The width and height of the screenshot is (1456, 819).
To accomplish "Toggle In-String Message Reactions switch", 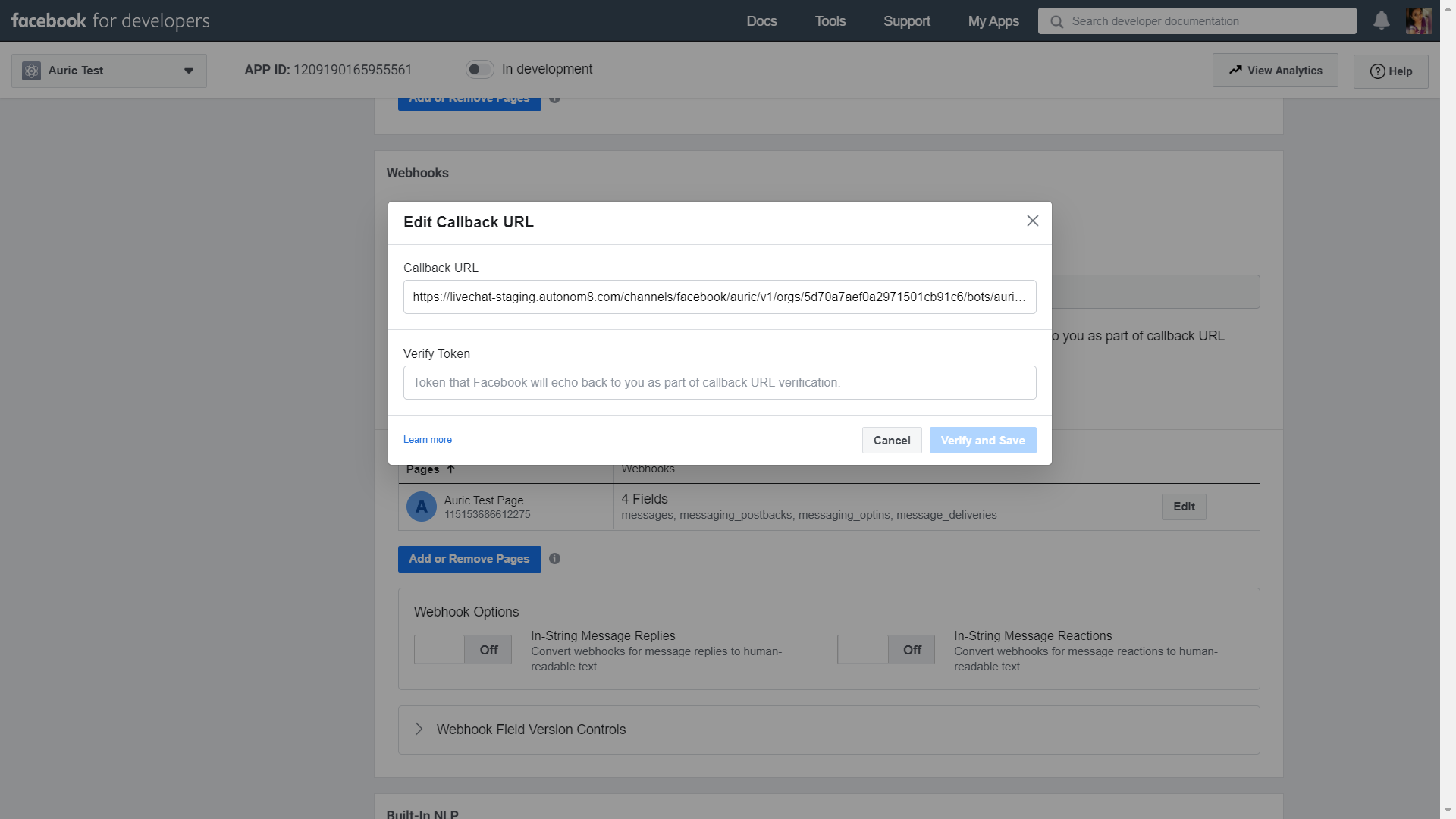I will pyautogui.click(x=886, y=650).
